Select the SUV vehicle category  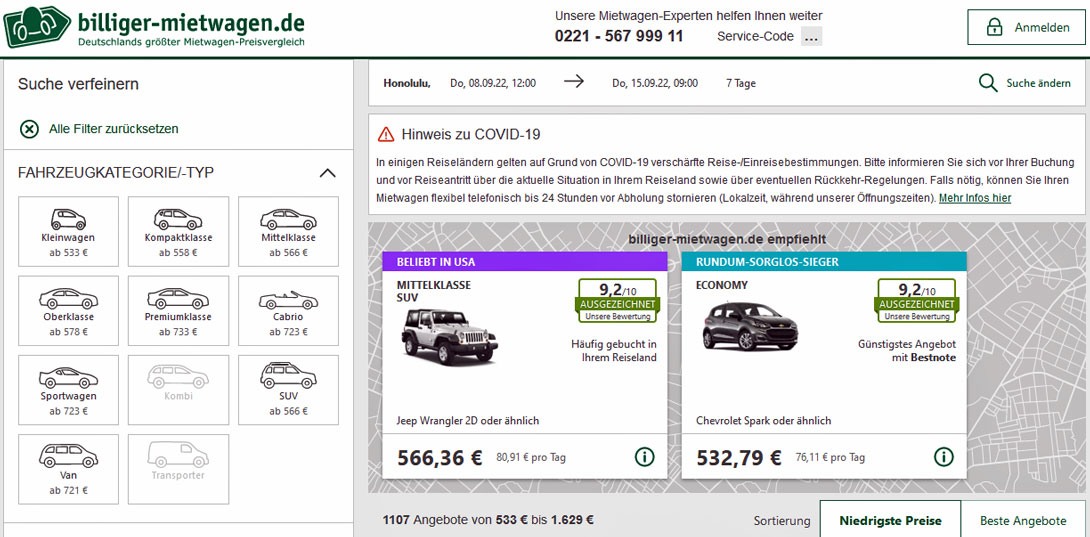tap(288, 390)
